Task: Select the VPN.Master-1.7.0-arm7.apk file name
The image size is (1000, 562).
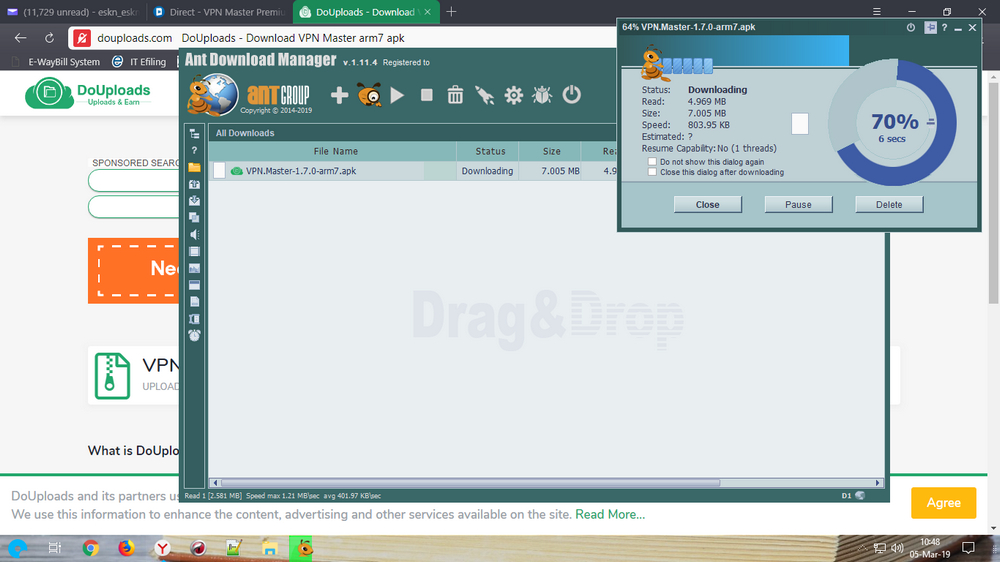Action: [301, 171]
